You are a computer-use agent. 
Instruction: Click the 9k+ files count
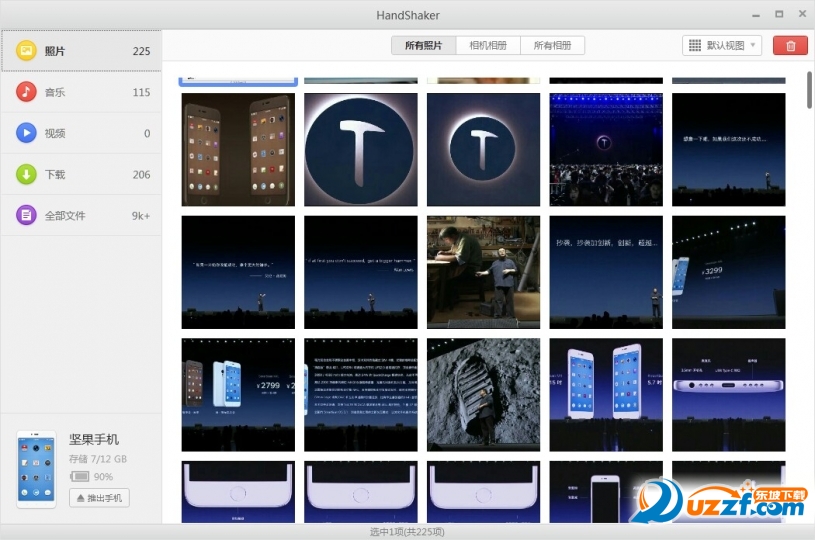141,216
